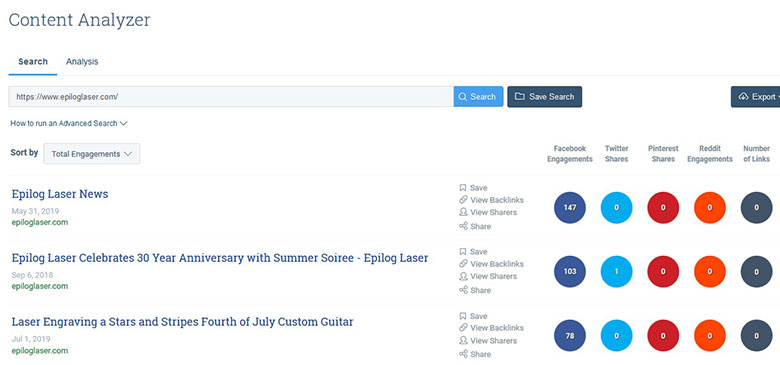Screen dimensions: 780x365
Task: Expand How to run an Advanced Search
Action: click(x=69, y=123)
